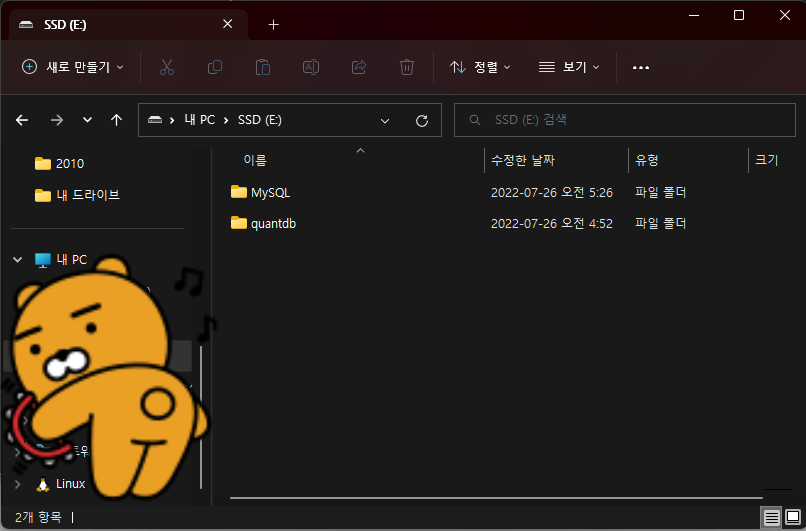Screen dimensions: 806x531
Task: Select the MySQL folder name
Action: 270,192
